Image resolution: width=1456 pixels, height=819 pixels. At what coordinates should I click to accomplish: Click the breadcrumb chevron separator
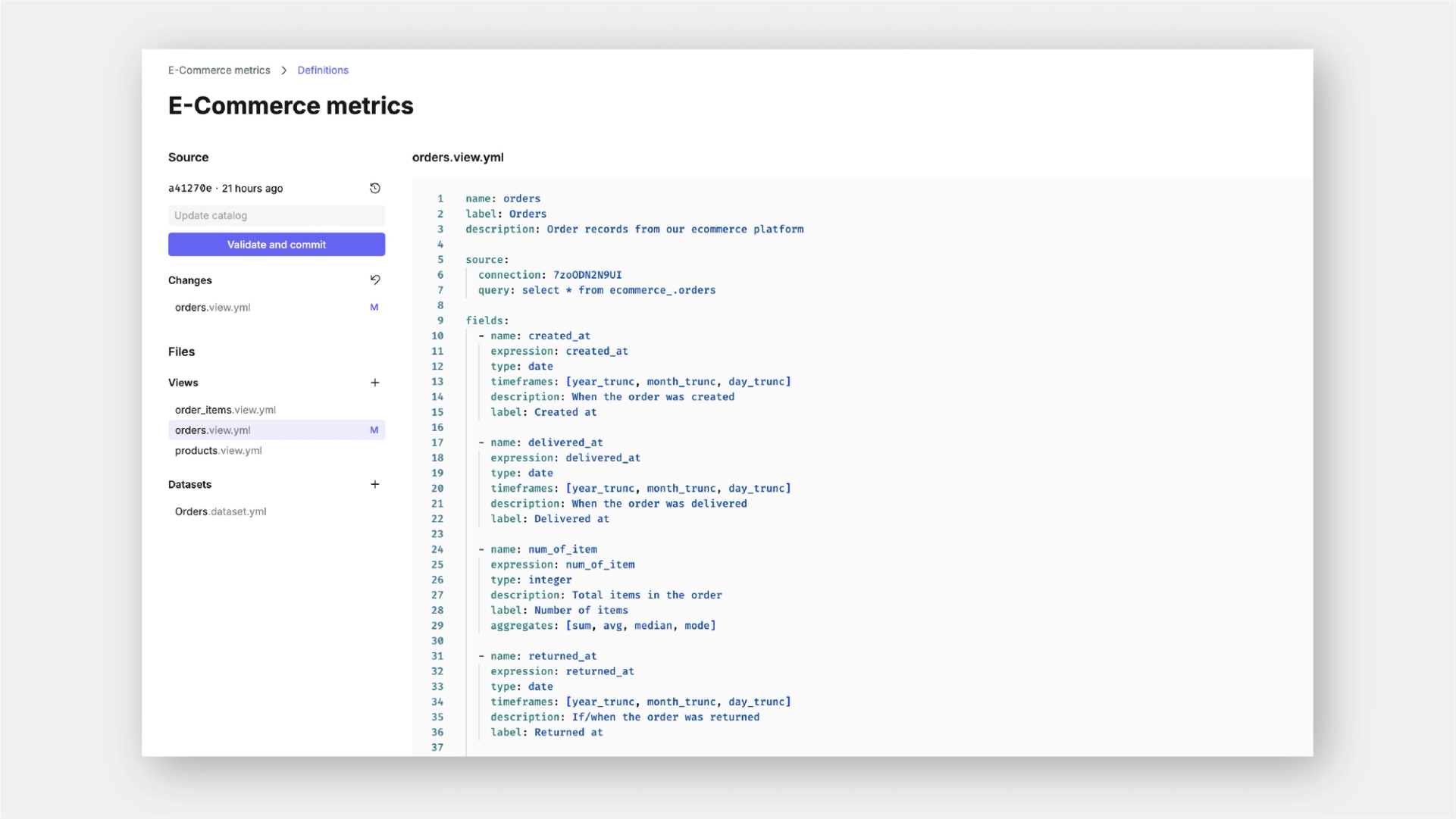[283, 70]
